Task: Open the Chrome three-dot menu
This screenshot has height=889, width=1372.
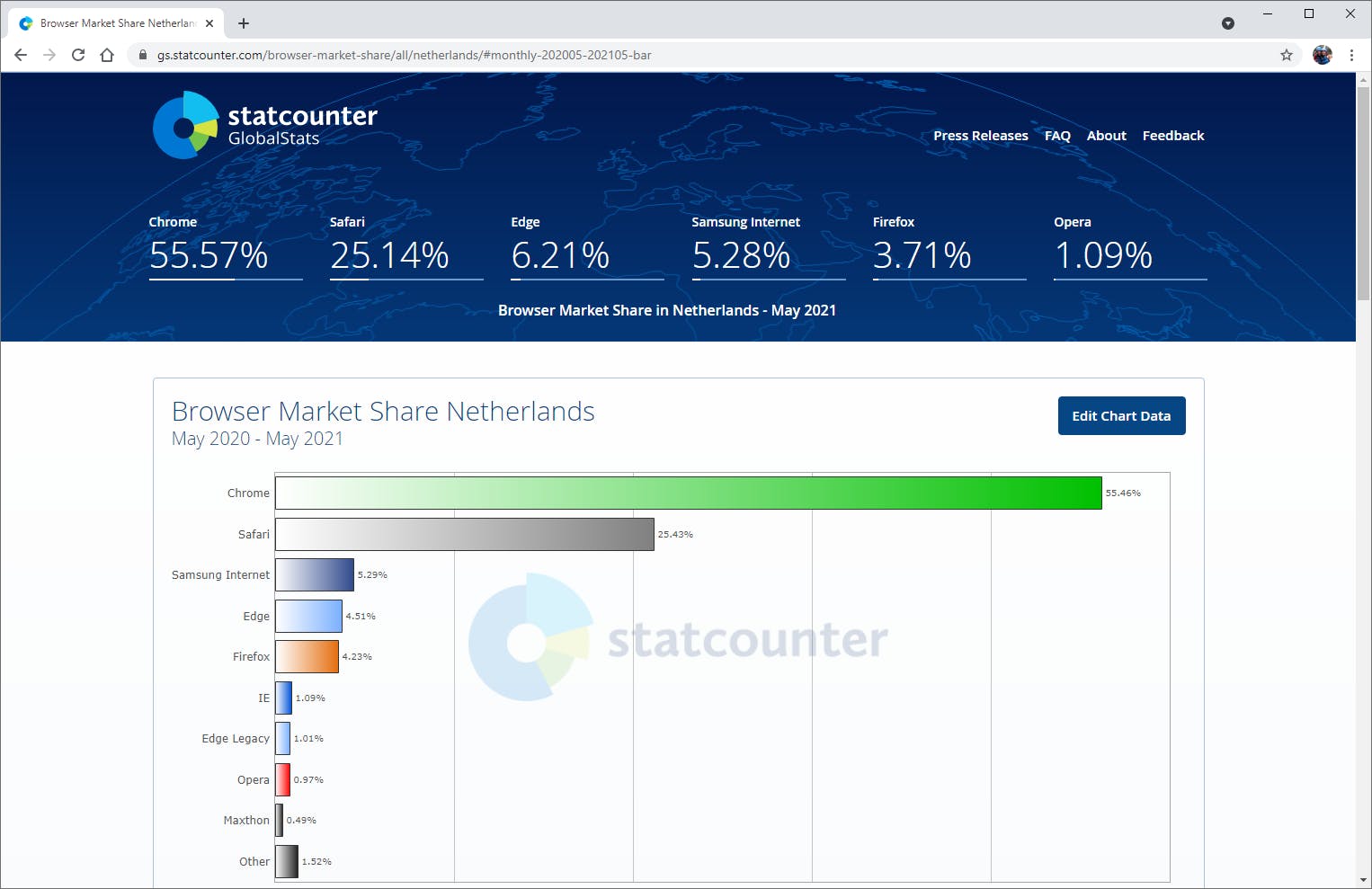Action: coord(1351,55)
